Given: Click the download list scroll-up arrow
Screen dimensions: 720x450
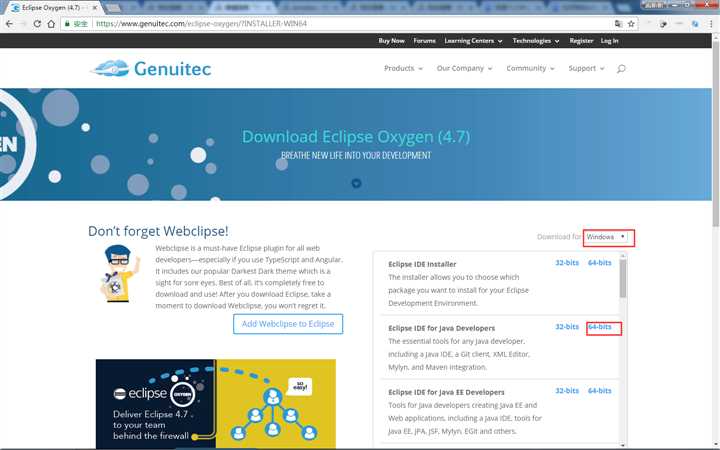Looking at the screenshot, I should (x=623, y=255).
